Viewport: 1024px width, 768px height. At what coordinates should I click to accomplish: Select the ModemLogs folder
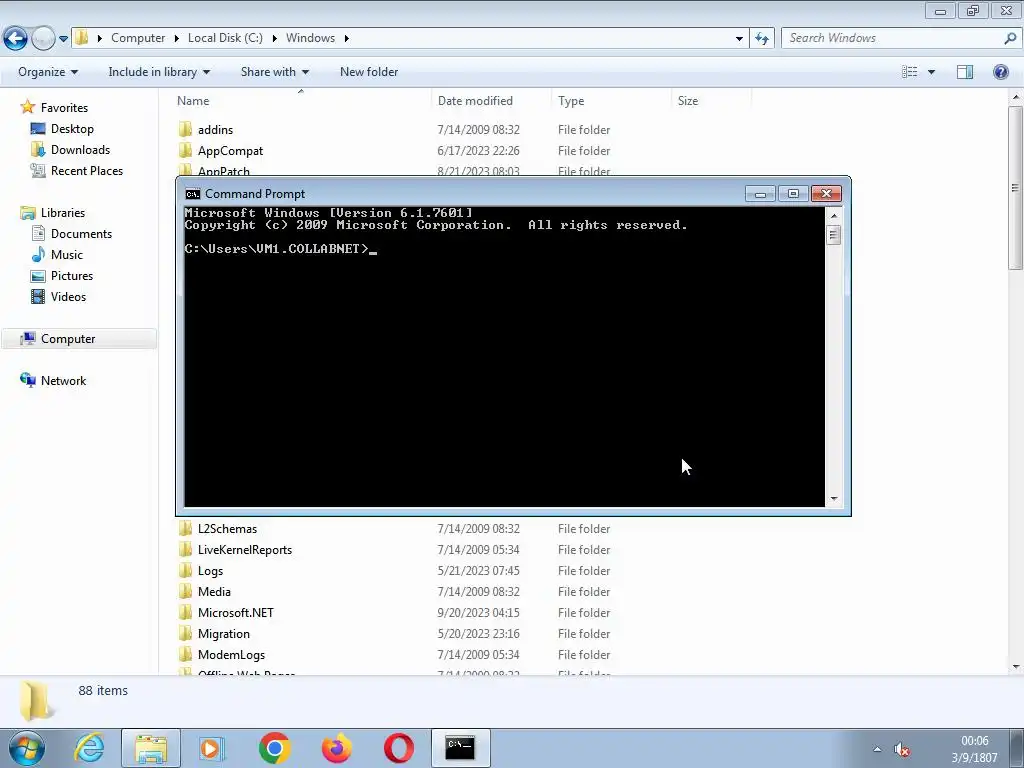231,654
